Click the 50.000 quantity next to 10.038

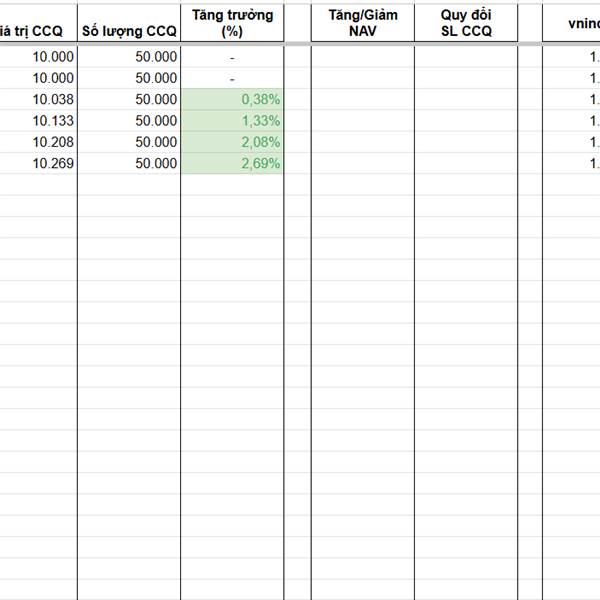click(129, 99)
